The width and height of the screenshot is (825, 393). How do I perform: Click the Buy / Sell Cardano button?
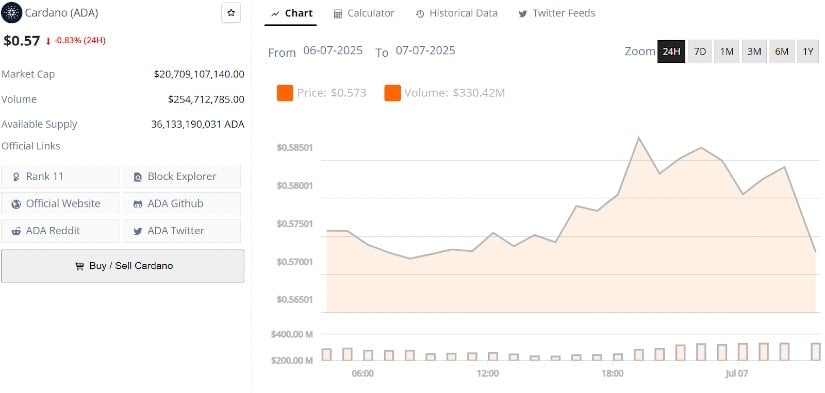[123, 266]
